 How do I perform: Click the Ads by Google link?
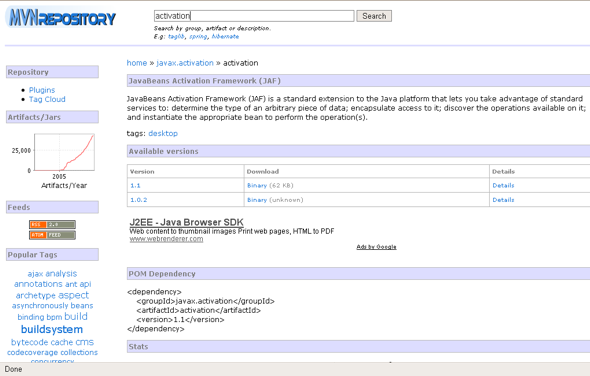(376, 247)
